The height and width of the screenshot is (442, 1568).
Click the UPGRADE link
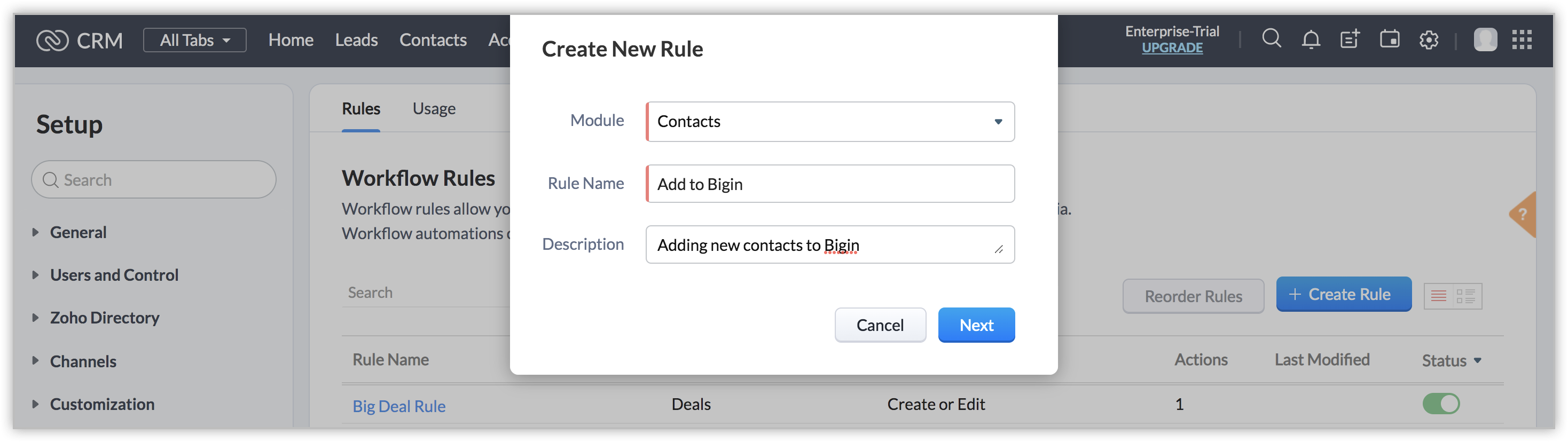(1172, 48)
